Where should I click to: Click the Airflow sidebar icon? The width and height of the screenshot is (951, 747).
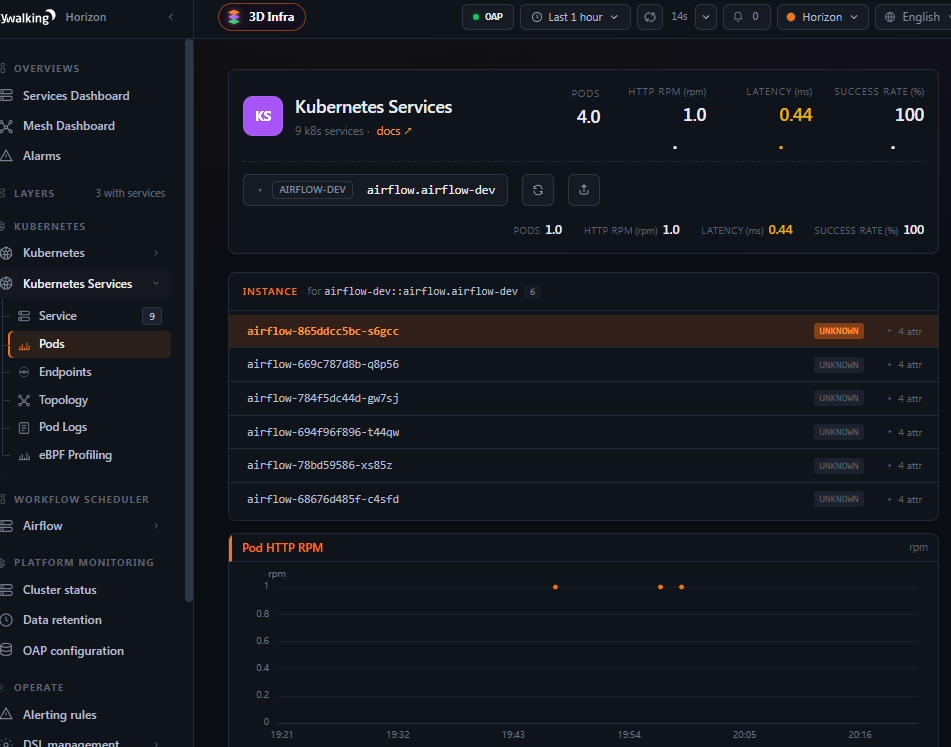[7, 526]
